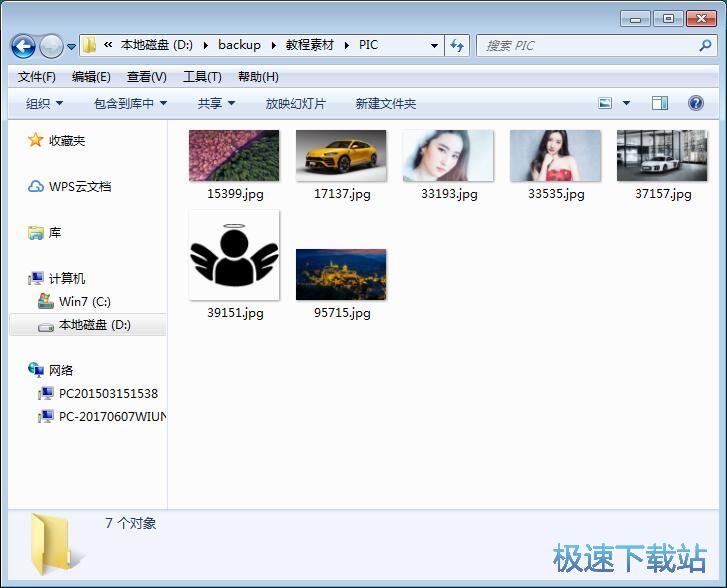Go back with the blue back arrow
This screenshot has height=588, width=727.
click(23, 46)
